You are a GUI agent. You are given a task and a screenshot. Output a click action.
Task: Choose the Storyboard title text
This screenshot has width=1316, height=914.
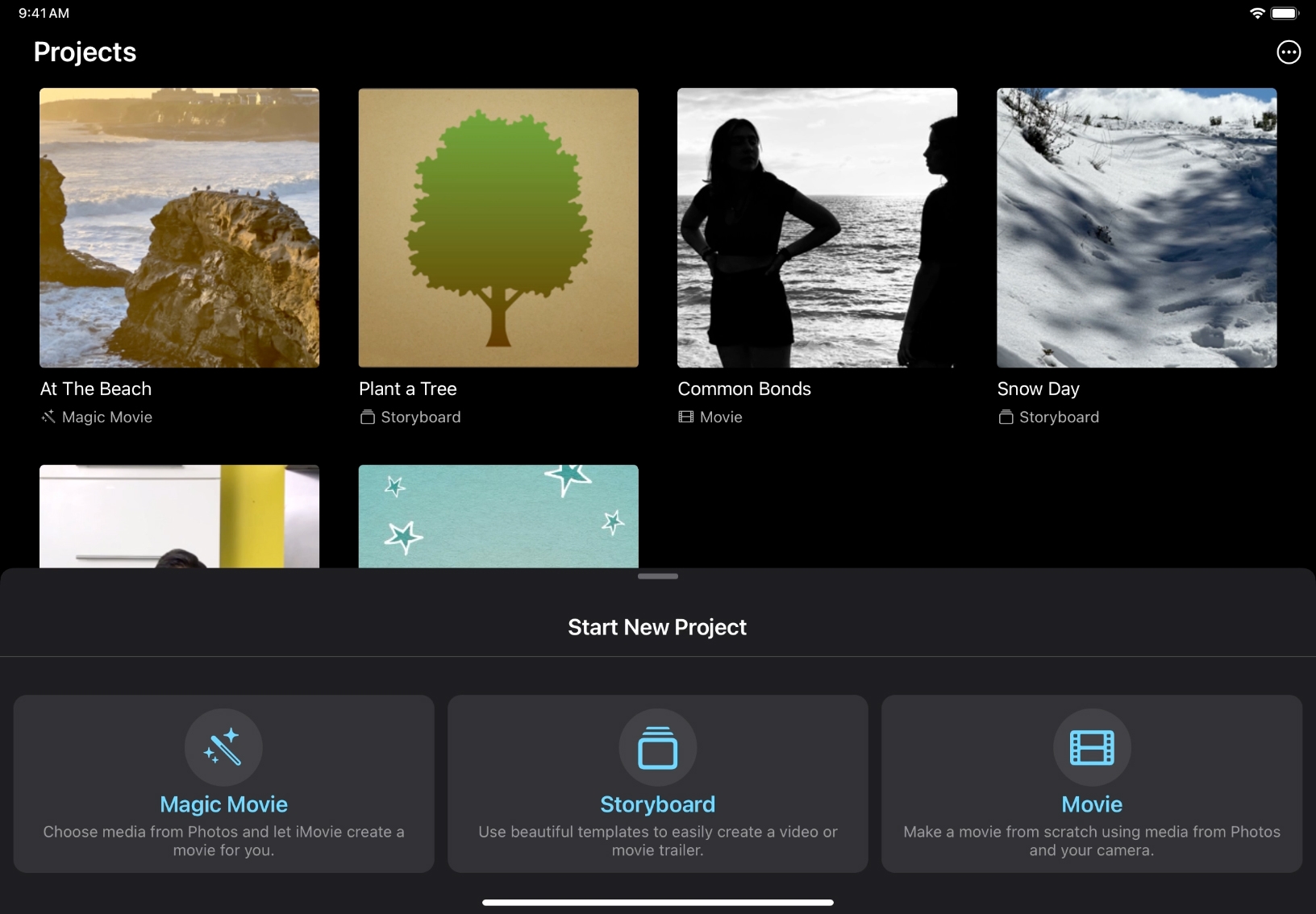click(657, 804)
